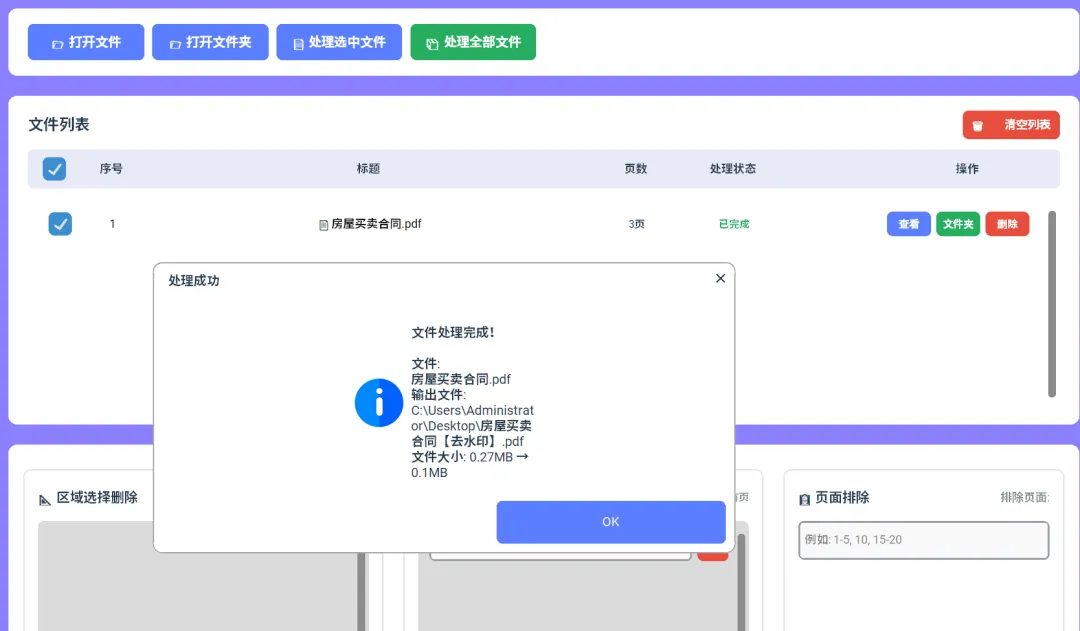Click the 处理成功 dialog title
The image size is (1080, 631).
[x=194, y=280]
